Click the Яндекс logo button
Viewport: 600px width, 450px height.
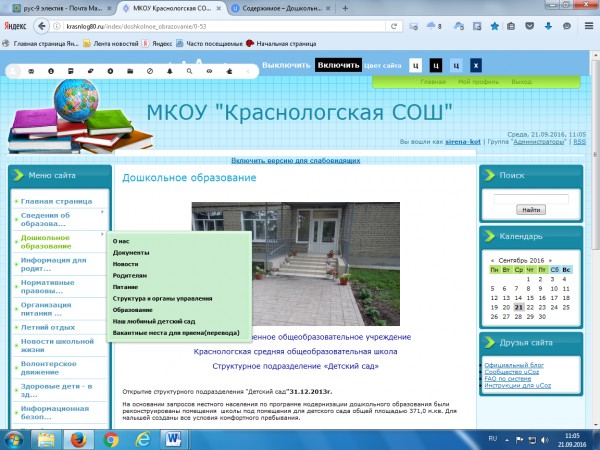click(15, 26)
